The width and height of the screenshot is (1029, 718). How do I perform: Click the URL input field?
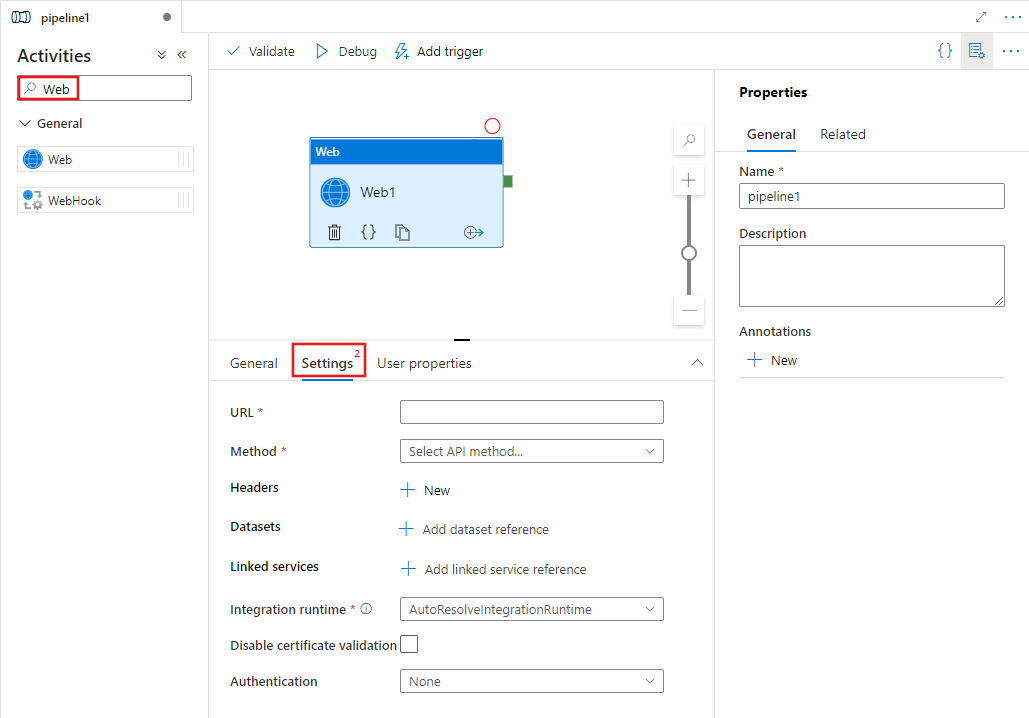tap(531, 411)
